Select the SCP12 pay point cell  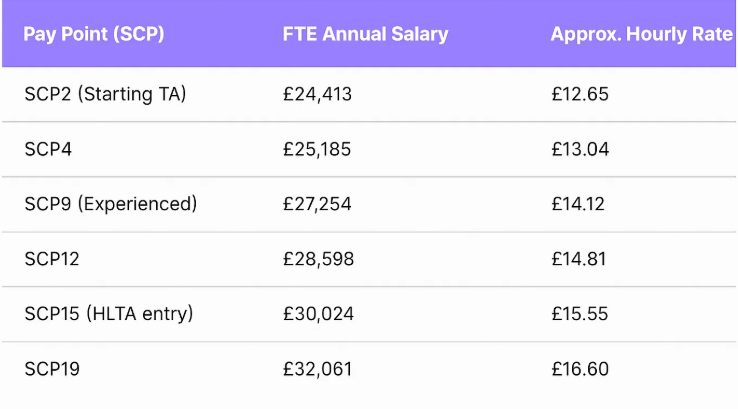pyautogui.click(x=52, y=259)
